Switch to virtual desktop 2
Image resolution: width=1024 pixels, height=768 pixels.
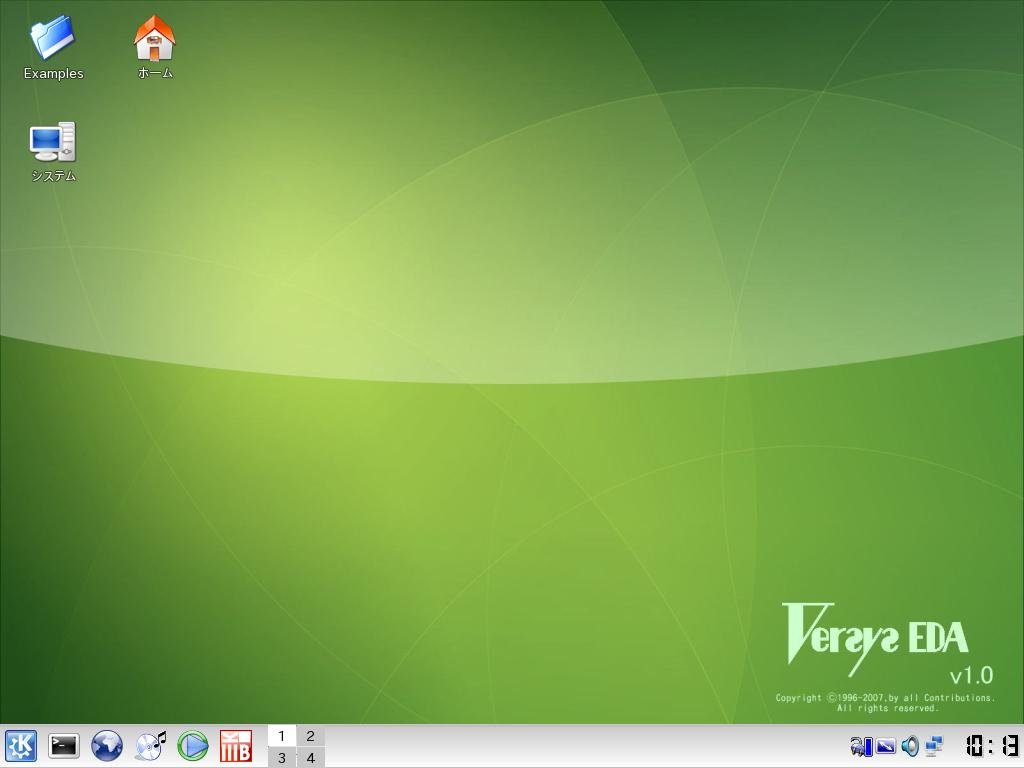311,736
